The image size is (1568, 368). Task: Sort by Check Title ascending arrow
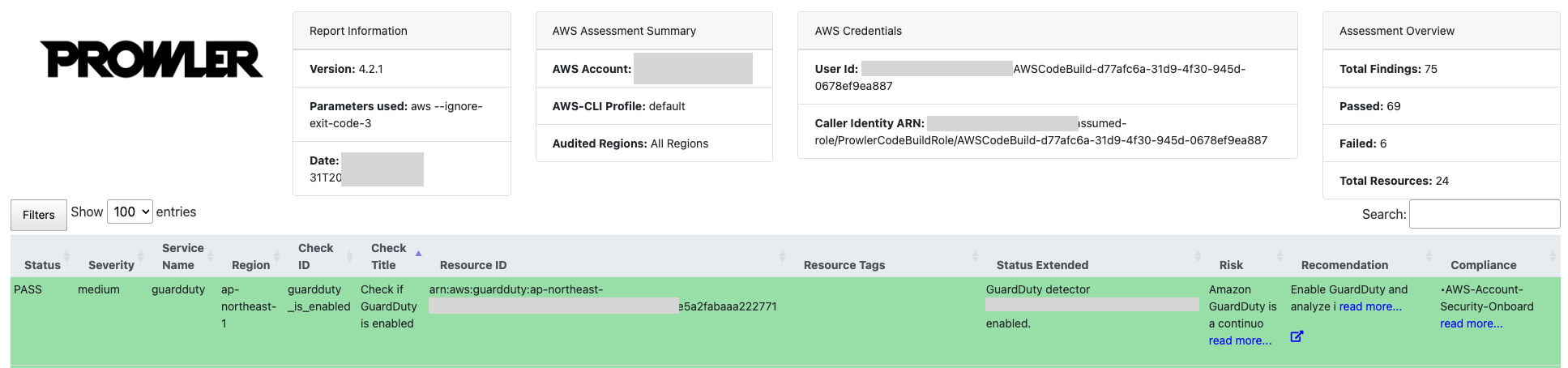pos(419,254)
